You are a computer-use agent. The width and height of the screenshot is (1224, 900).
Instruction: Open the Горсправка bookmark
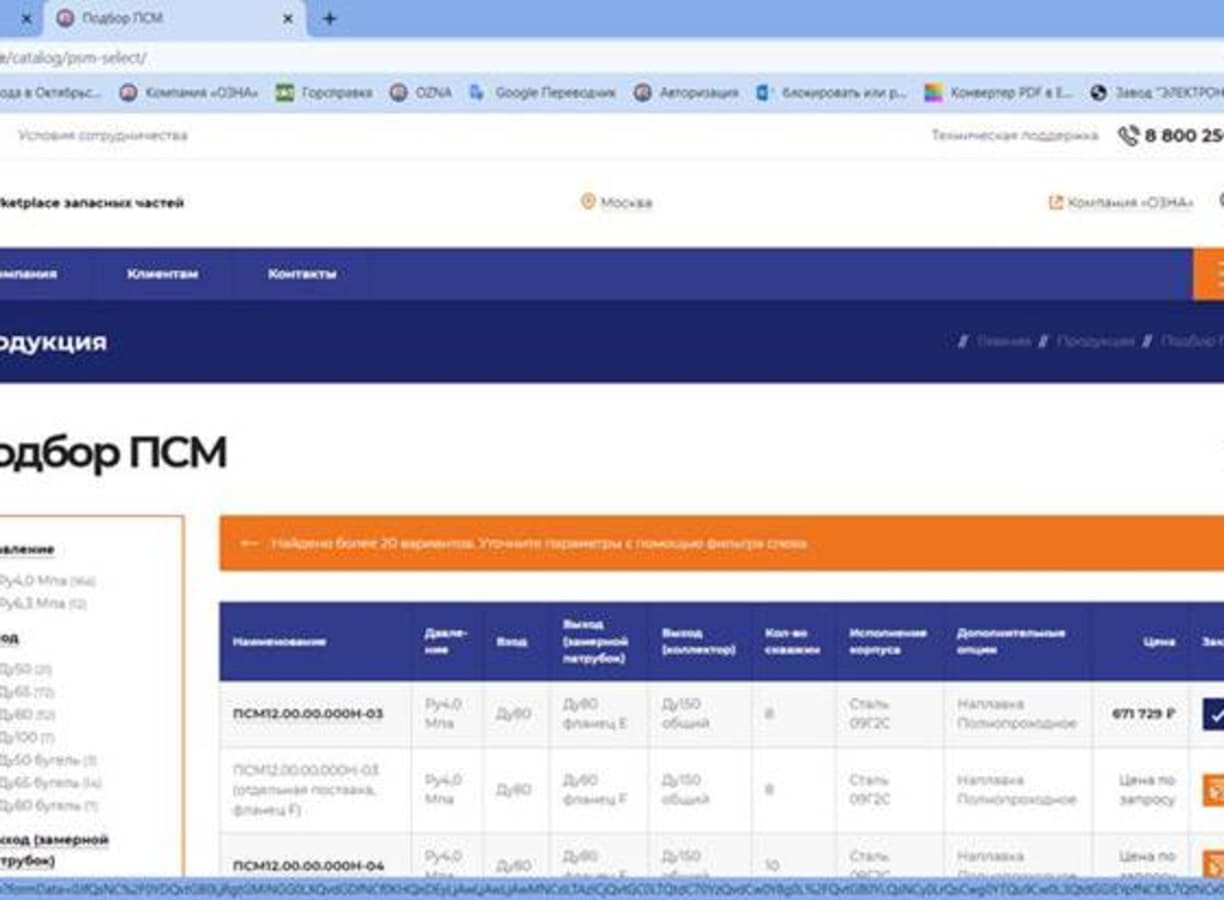pyautogui.click(x=324, y=93)
